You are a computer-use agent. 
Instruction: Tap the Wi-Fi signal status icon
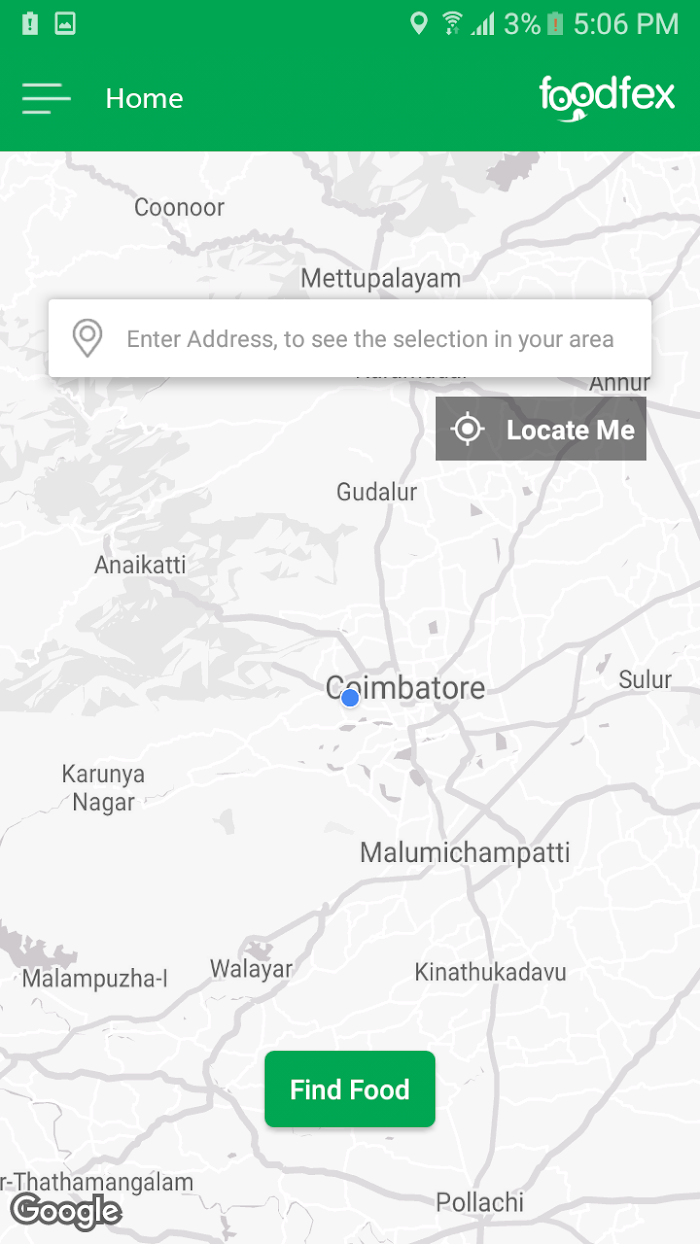[452, 23]
